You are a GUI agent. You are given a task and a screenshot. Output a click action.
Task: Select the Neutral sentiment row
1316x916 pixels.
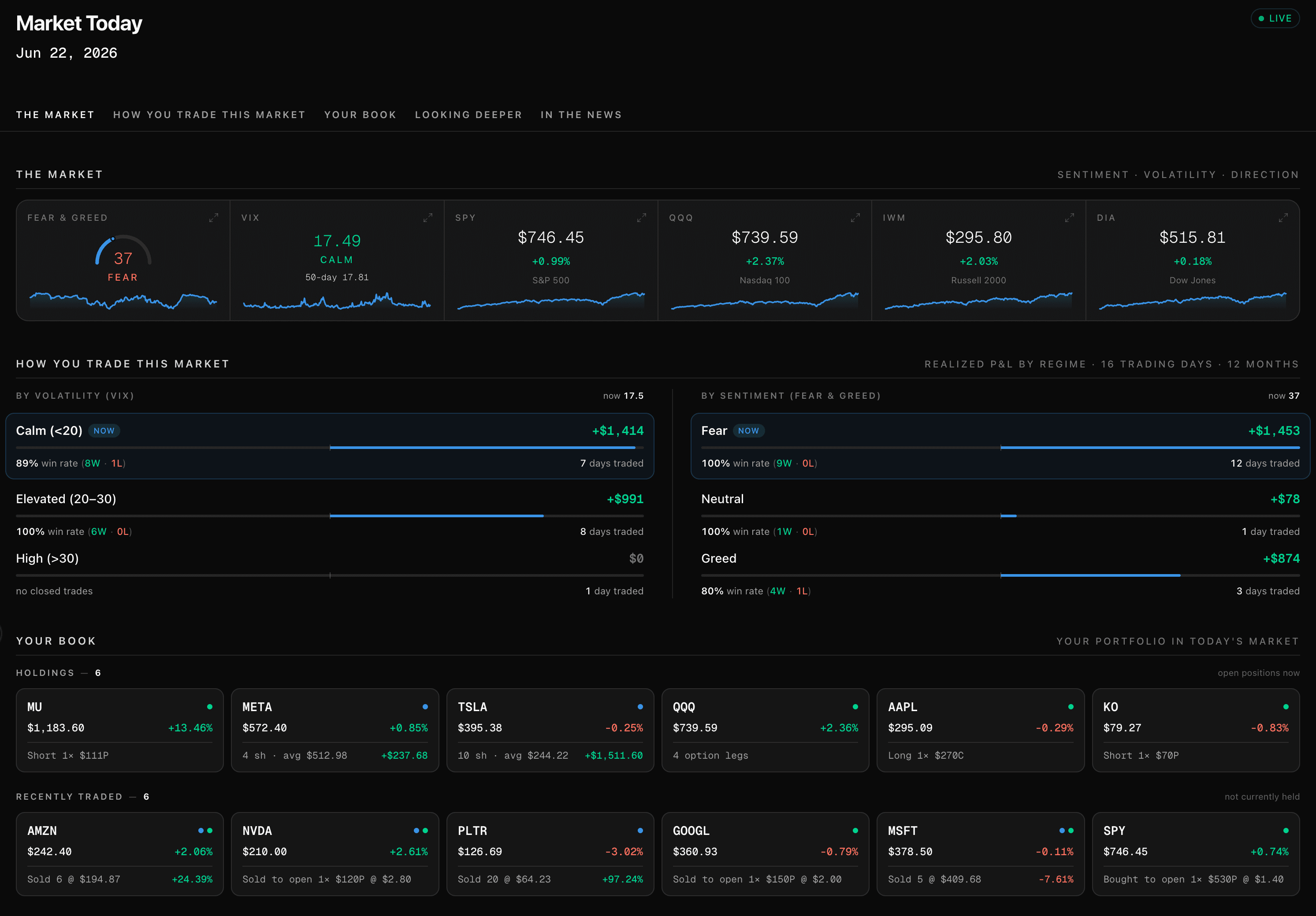coord(1000,515)
